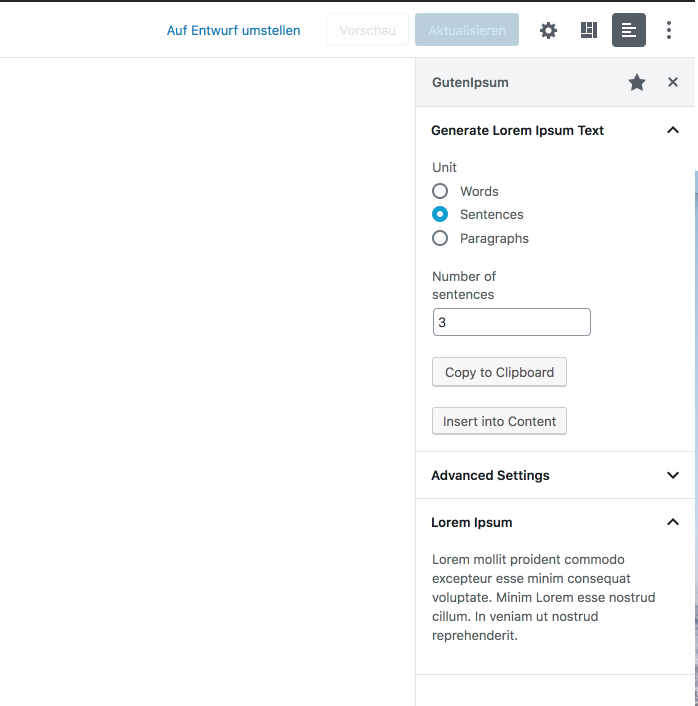
Task: Expand the Advanced Settings section
Action: [x=555, y=475]
